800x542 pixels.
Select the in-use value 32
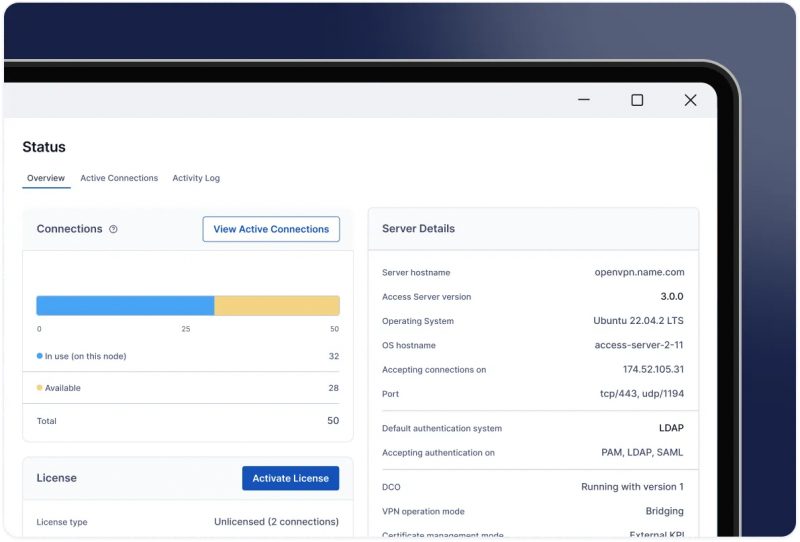click(334, 356)
